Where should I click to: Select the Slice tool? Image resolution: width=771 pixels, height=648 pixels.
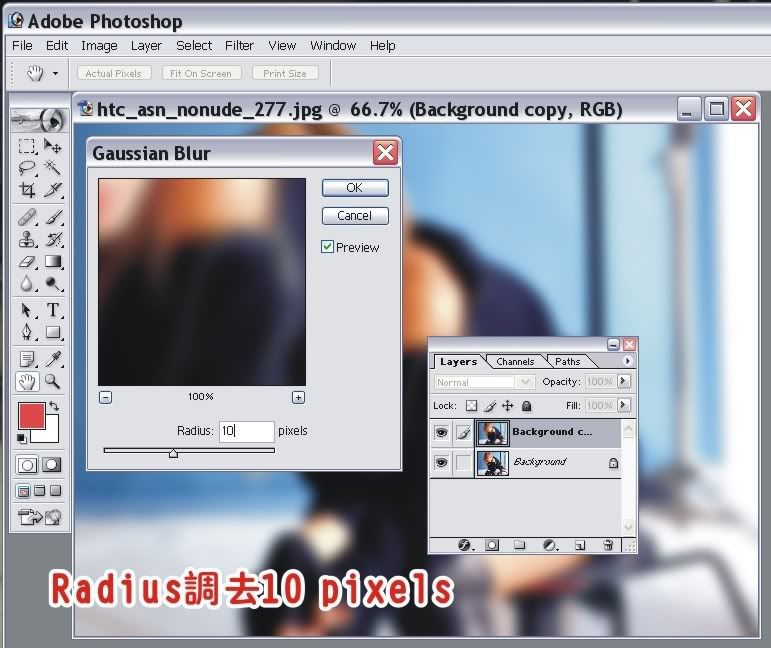coord(53,190)
